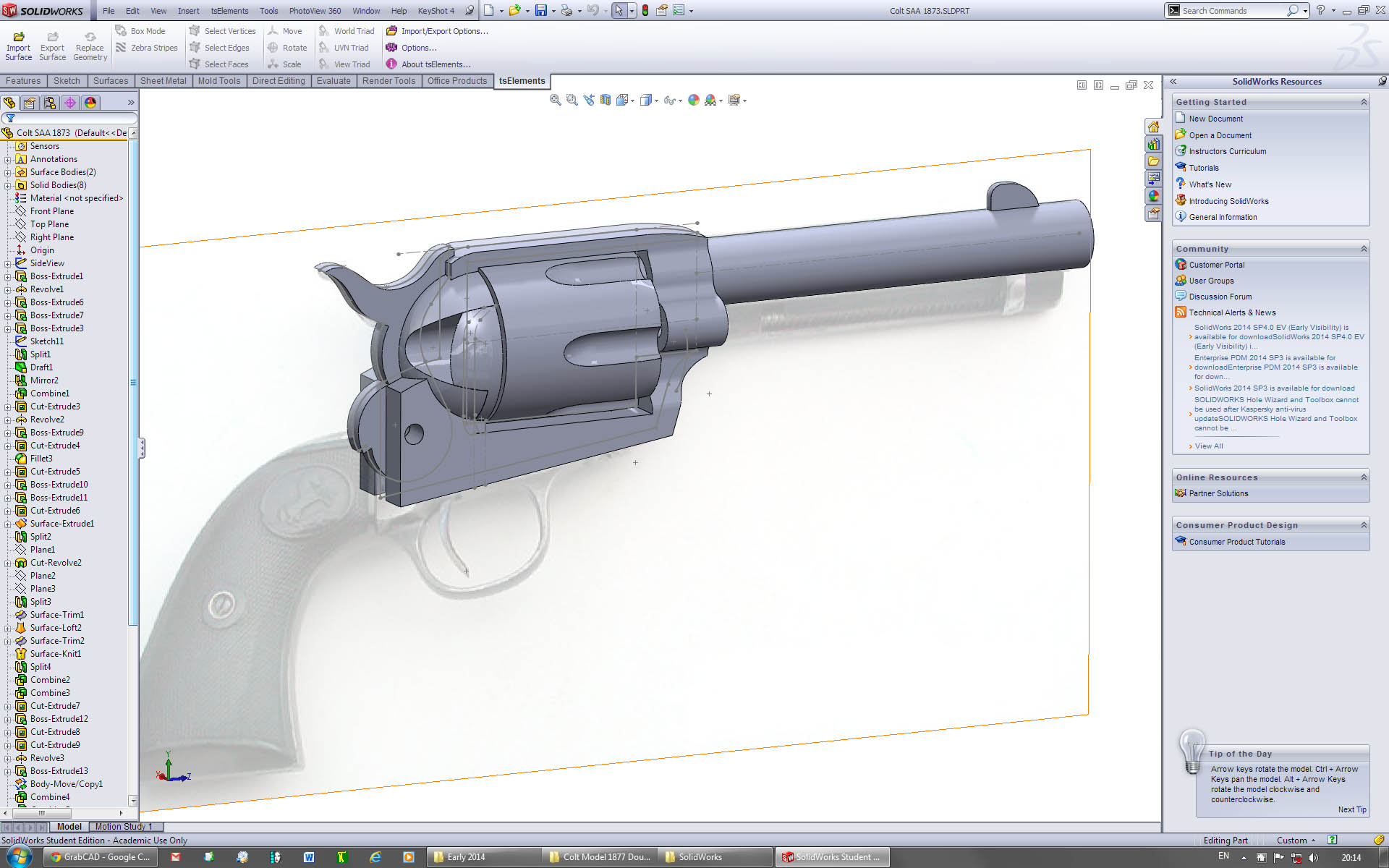Viewport: 1389px width, 868px height.
Task: Click ConfigurationManager tab icon
Action: [50, 103]
